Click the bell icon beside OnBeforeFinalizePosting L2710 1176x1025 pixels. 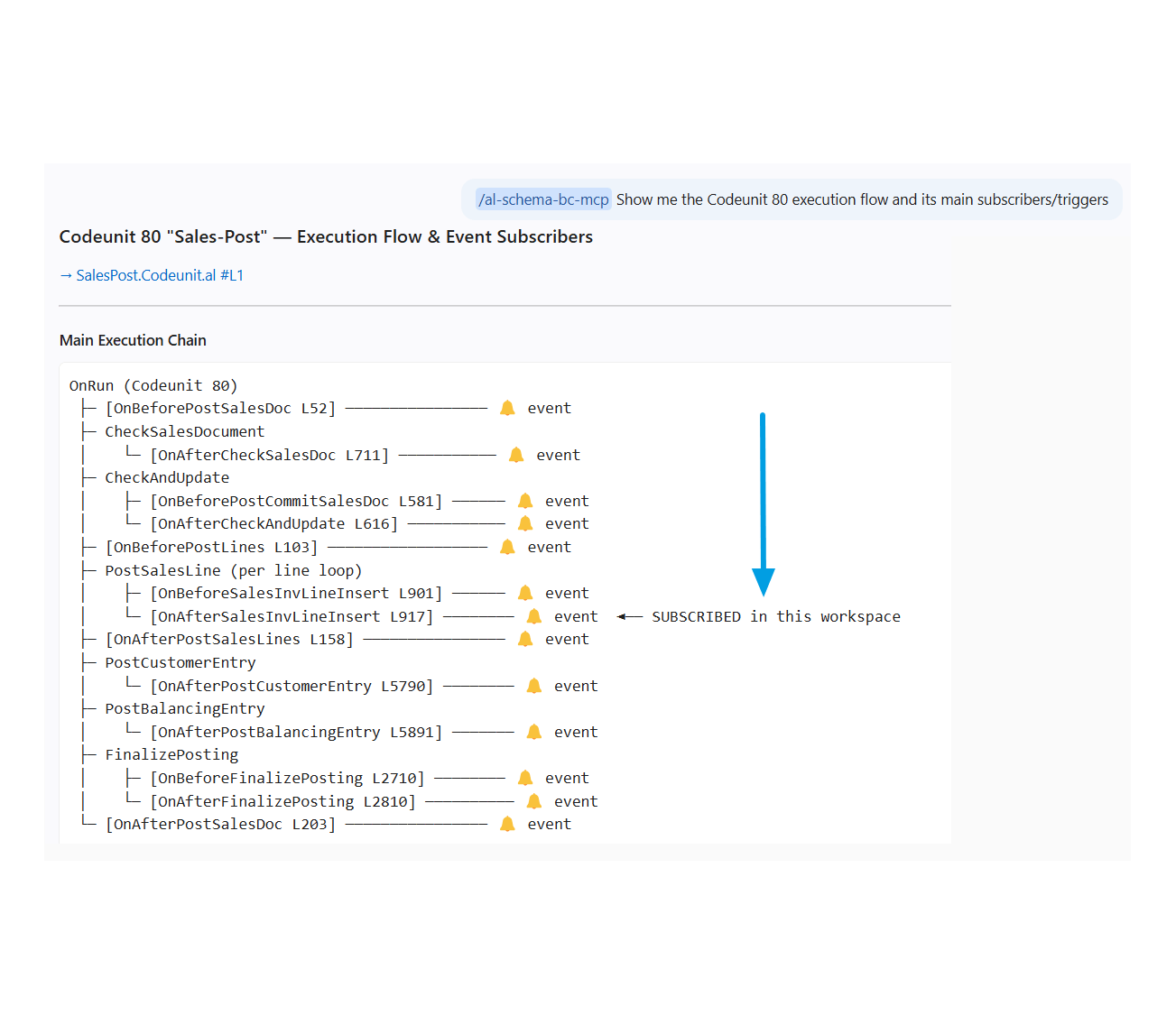525,778
